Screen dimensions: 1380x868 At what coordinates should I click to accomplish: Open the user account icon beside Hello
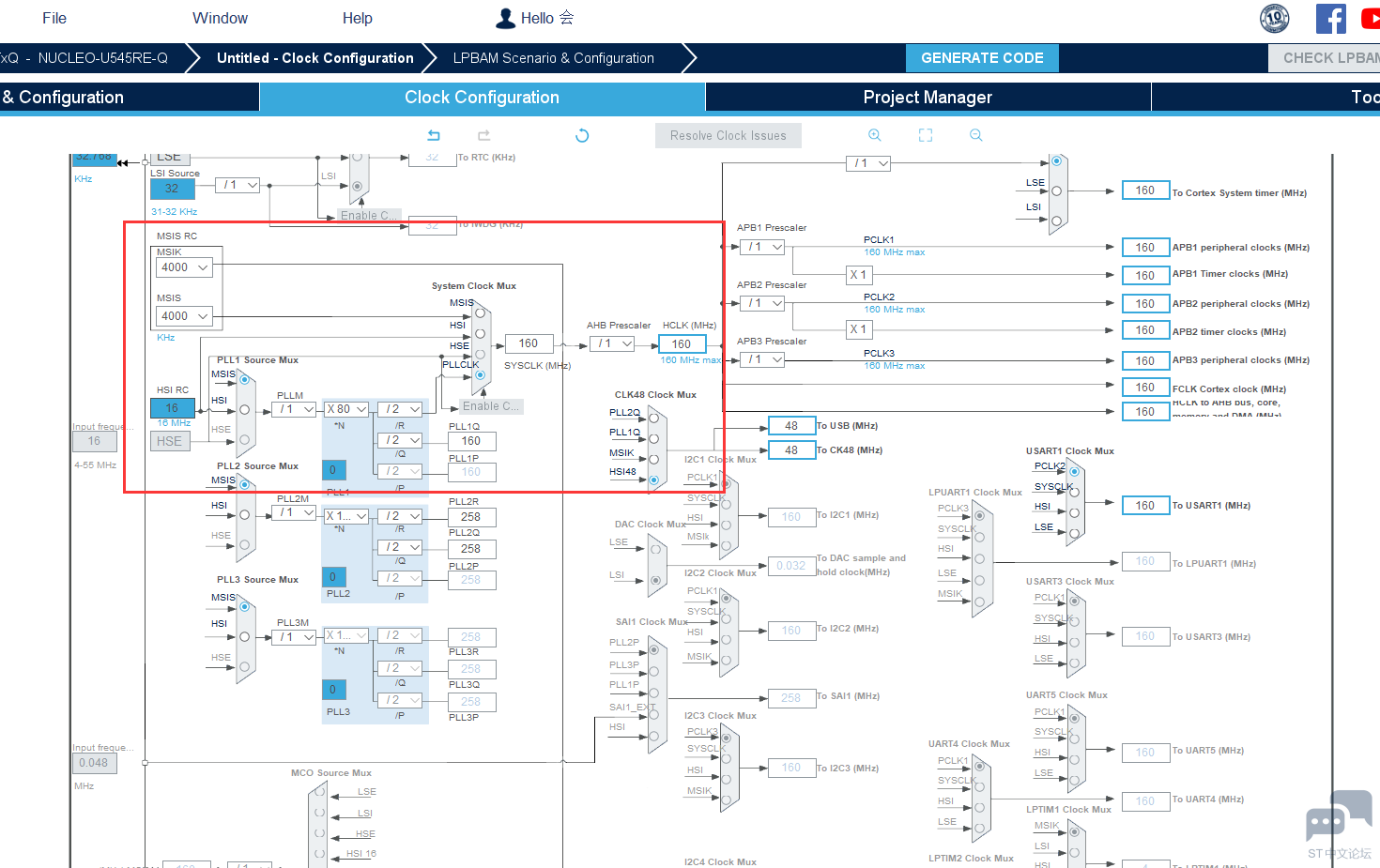(x=506, y=18)
